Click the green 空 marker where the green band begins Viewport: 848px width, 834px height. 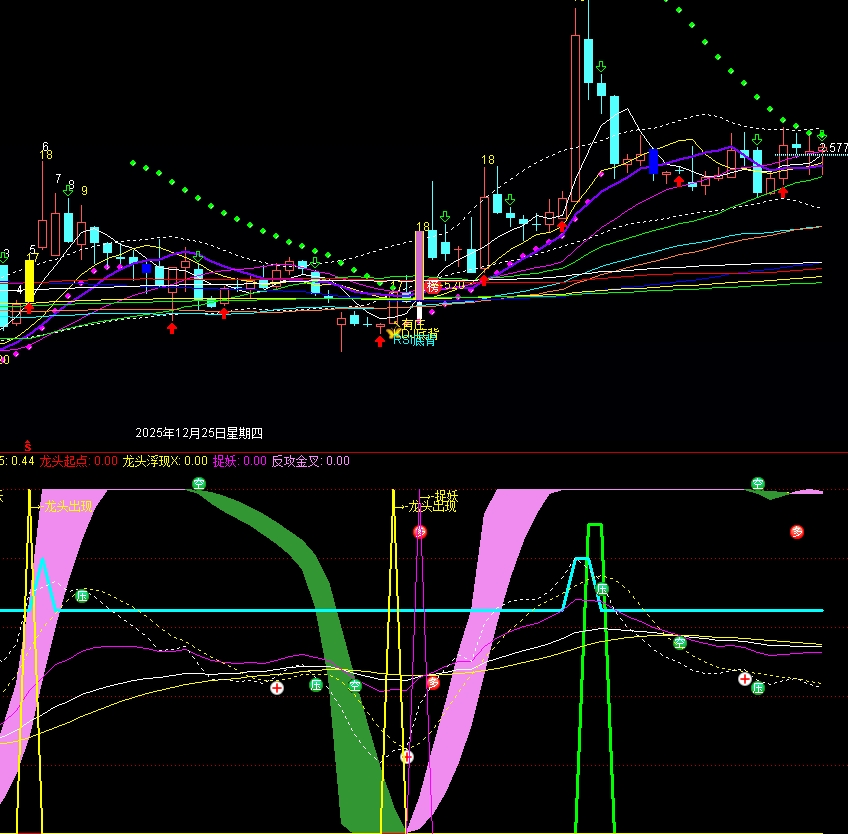point(199,484)
